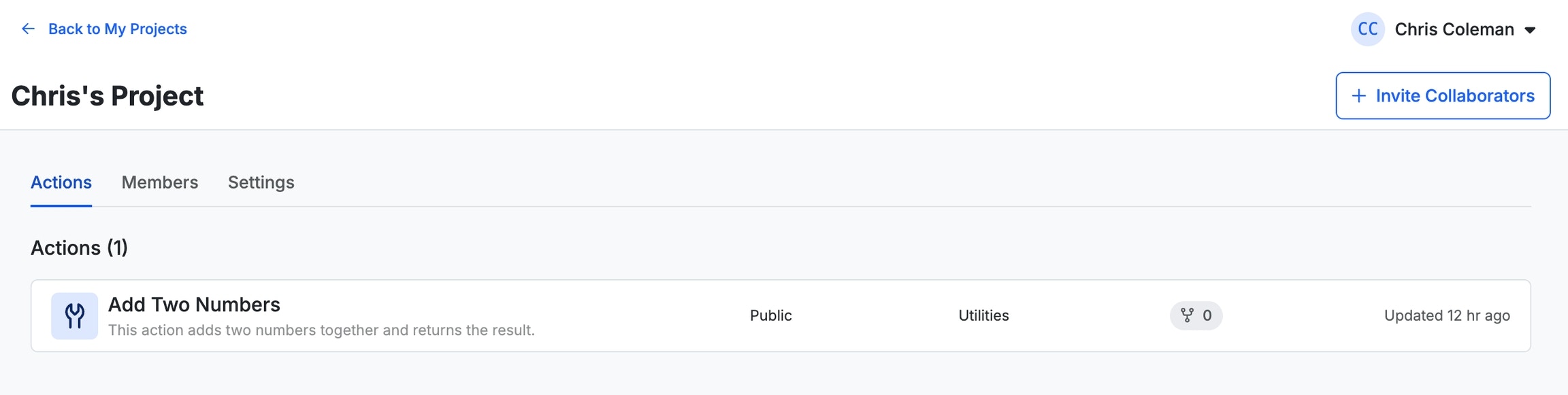
Task: Click the fork count number 0
Action: coord(1207,315)
